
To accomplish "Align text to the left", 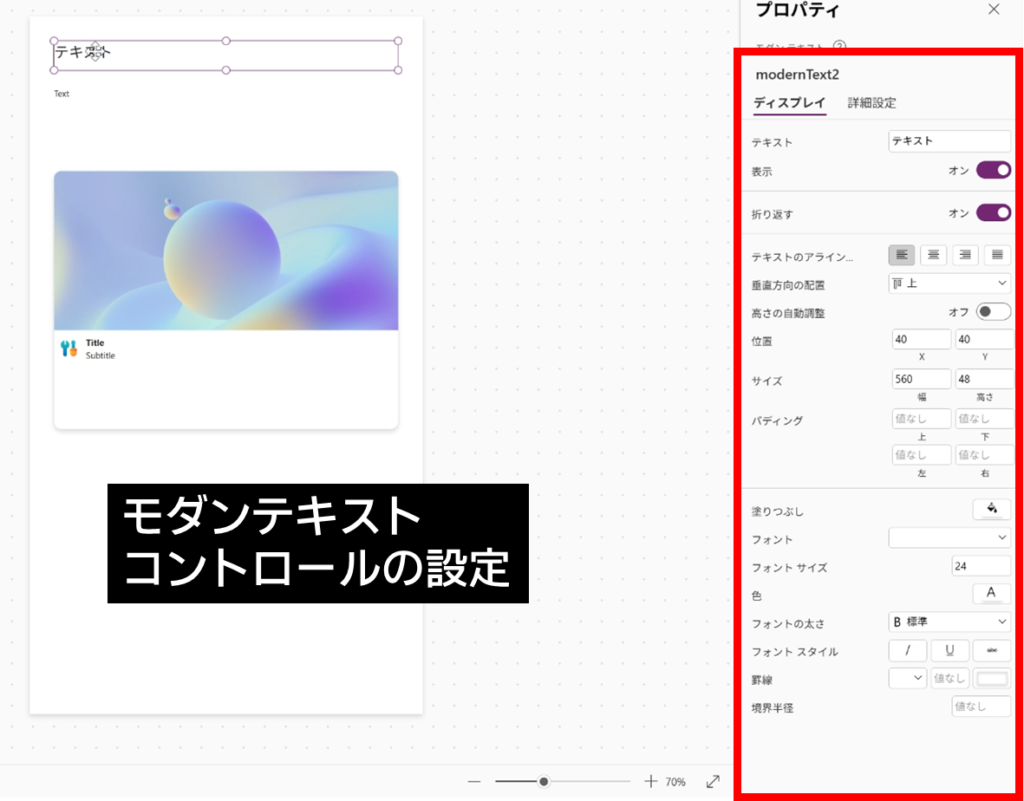I will tap(901, 256).
